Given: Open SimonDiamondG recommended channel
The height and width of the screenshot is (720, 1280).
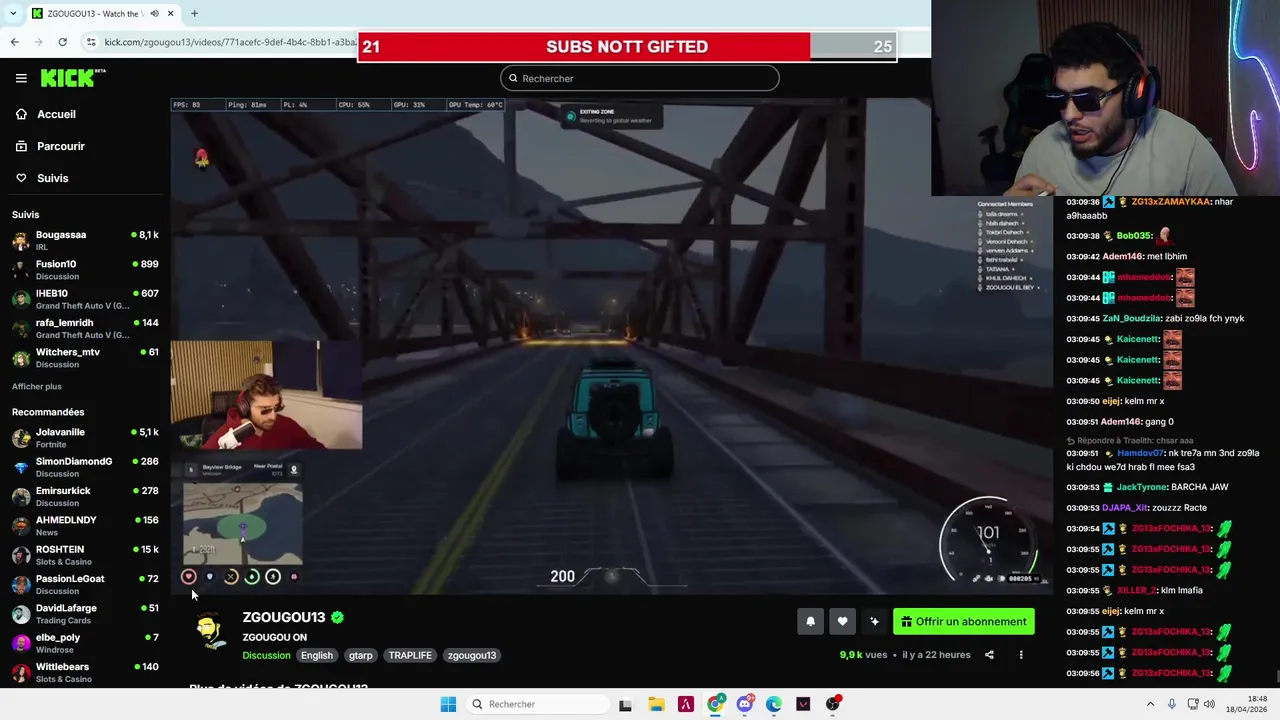Looking at the screenshot, I should coord(85,467).
